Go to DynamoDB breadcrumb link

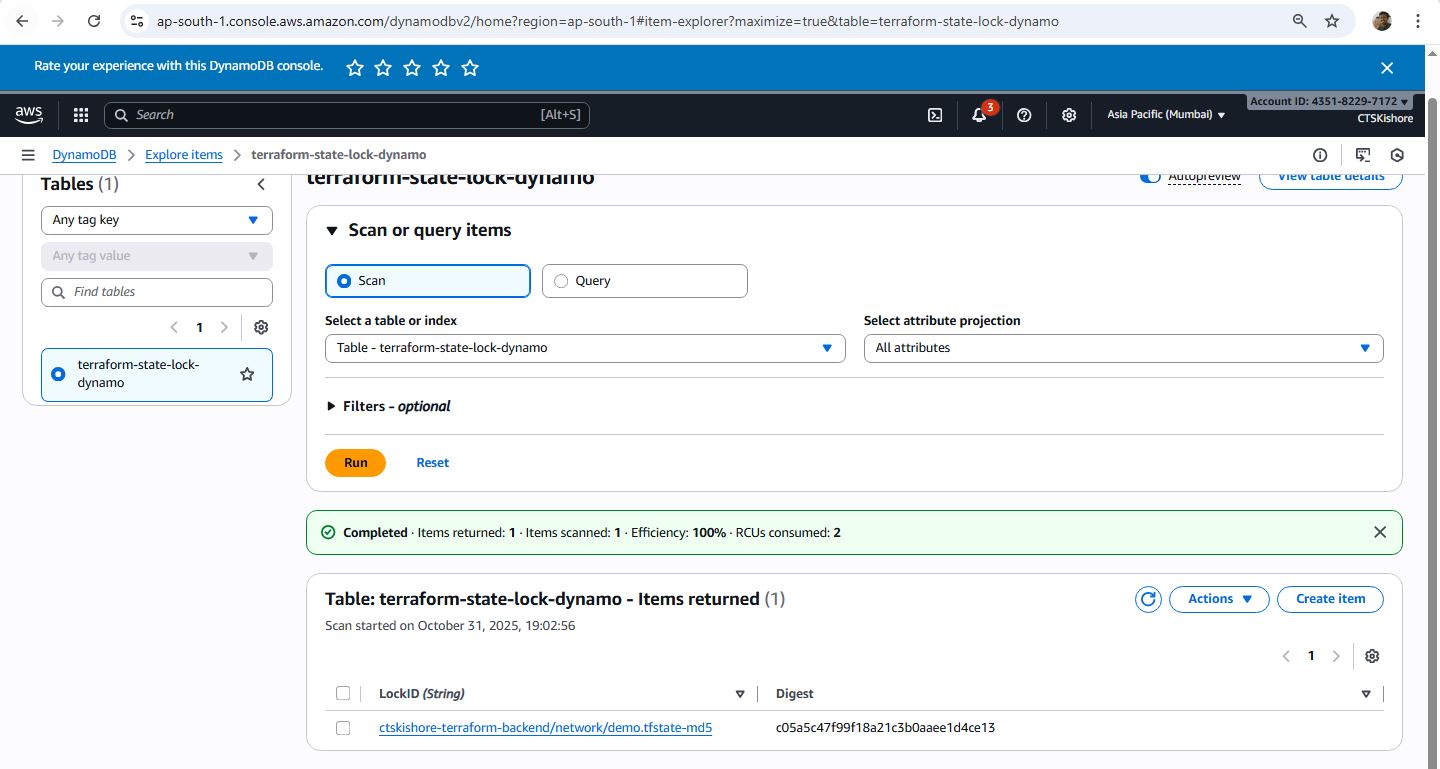pos(84,155)
